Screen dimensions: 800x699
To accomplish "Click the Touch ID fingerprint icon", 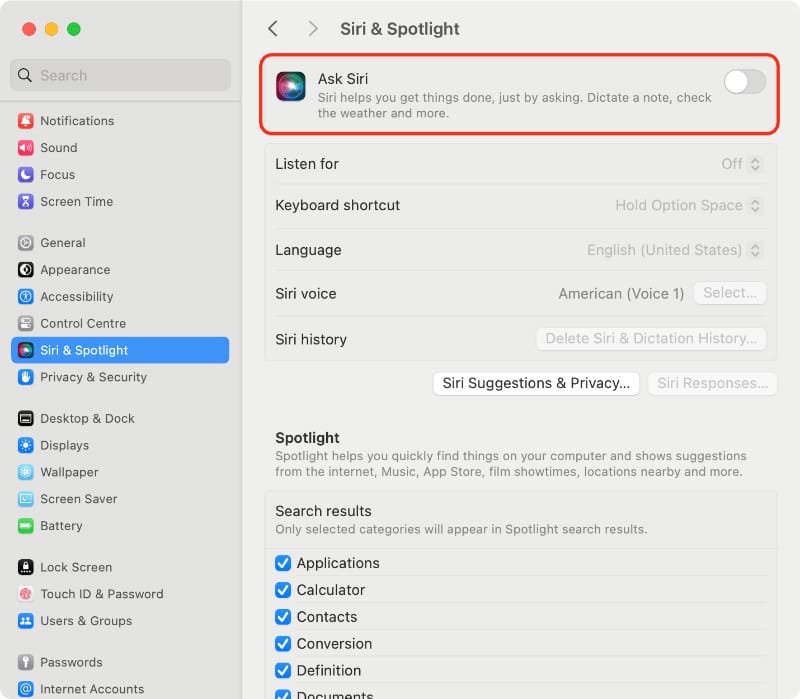I will click(26, 594).
